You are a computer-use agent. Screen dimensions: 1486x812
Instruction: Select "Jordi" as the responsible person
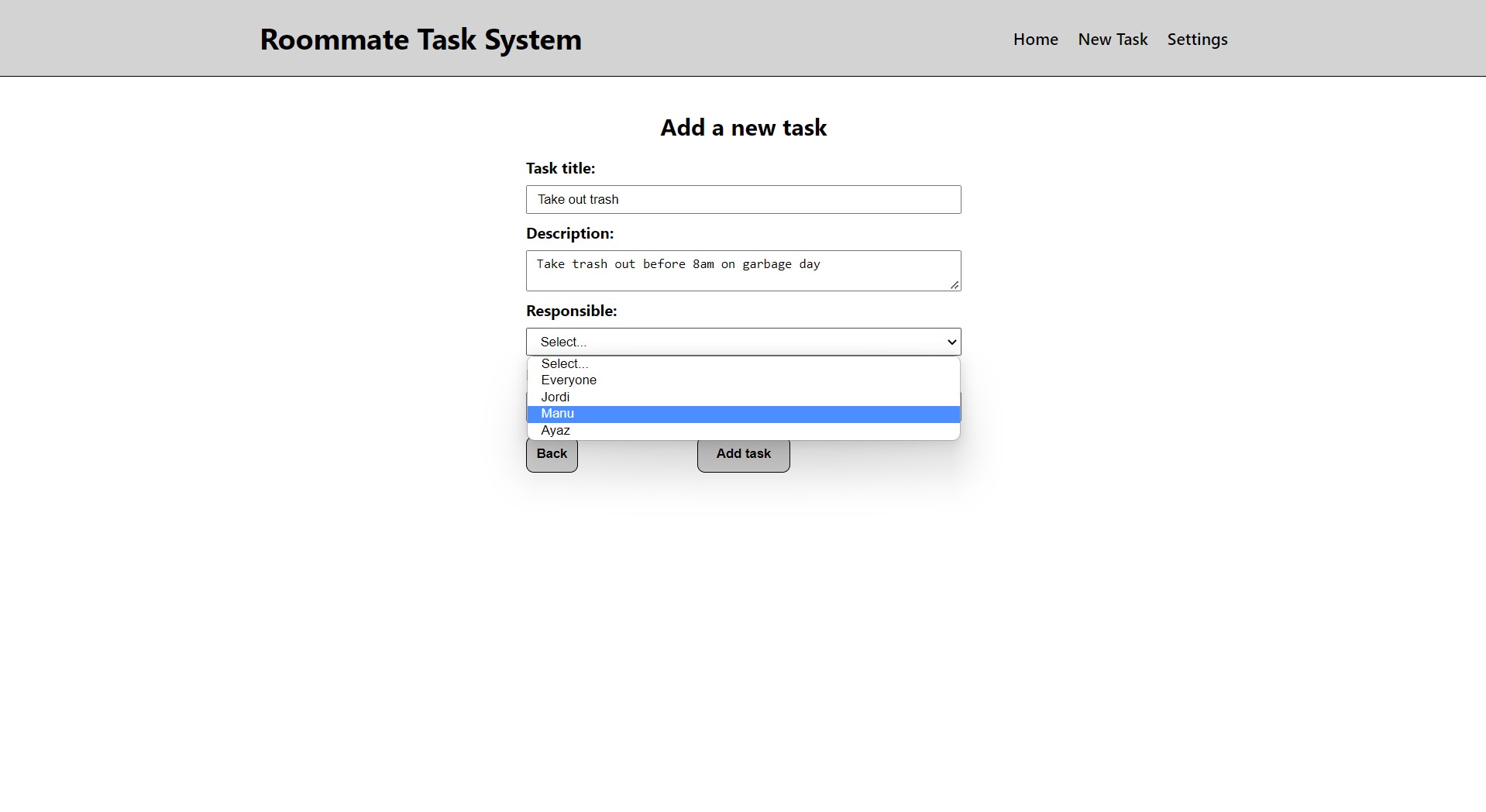click(x=556, y=397)
